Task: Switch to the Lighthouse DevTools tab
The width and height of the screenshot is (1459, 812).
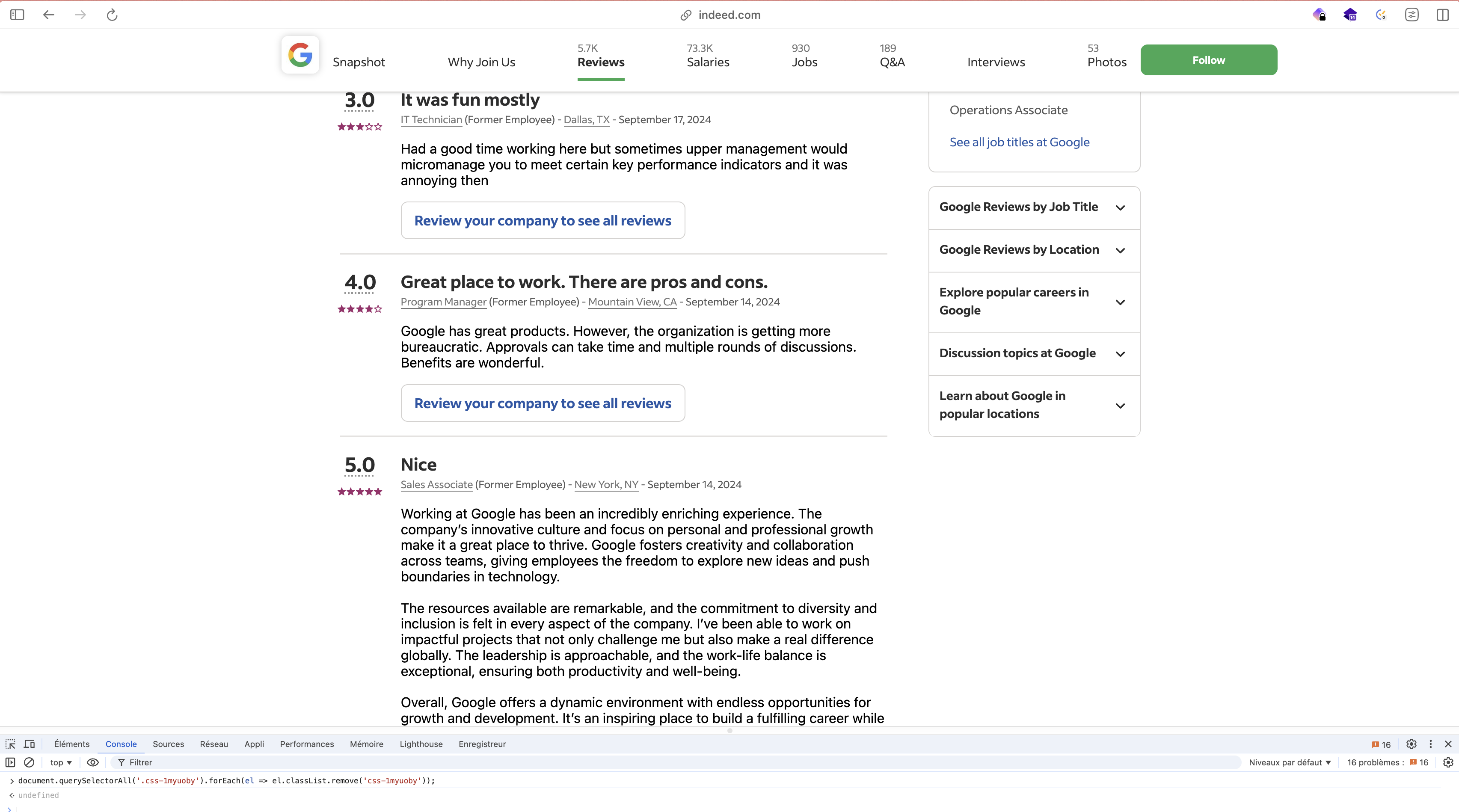Action: (x=421, y=744)
